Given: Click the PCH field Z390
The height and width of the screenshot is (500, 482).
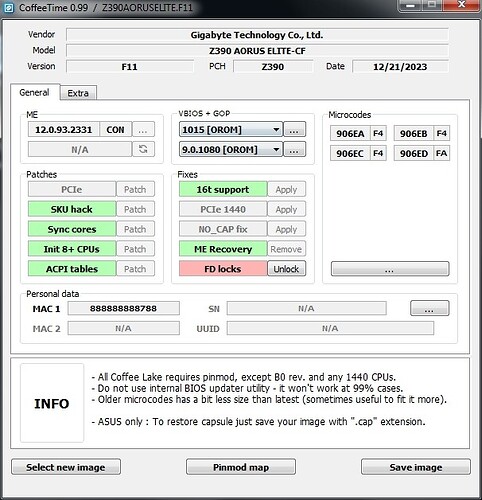Looking at the screenshot, I should (273, 66).
